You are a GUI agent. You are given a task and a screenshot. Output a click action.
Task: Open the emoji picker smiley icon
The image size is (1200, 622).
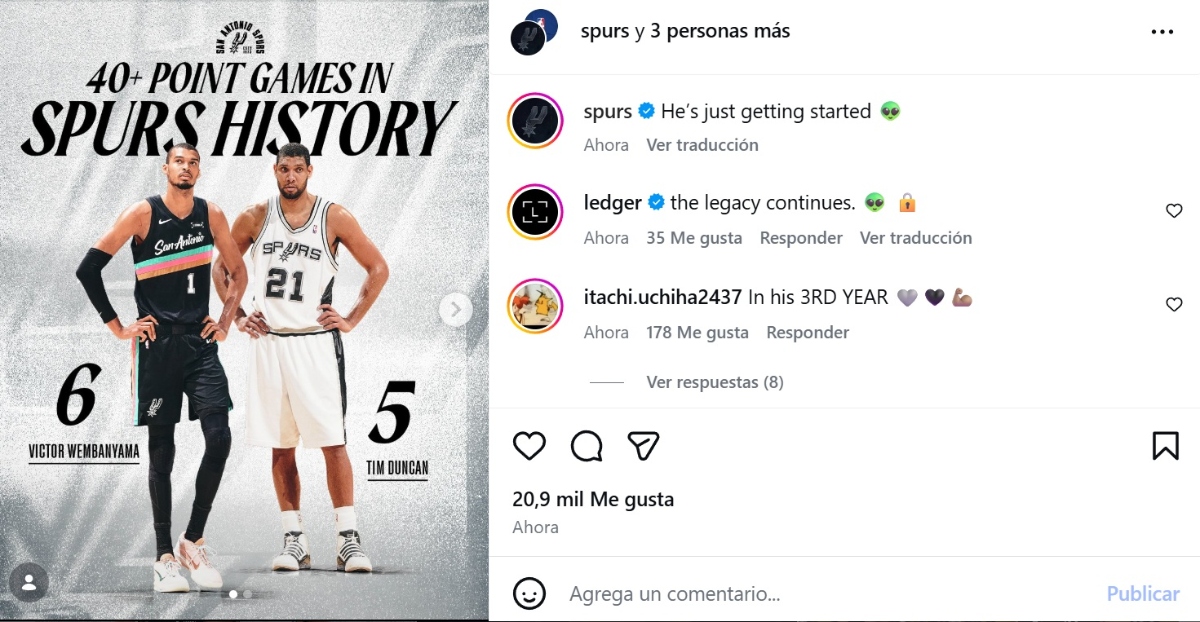pyautogui.click(x=529, y=593)
